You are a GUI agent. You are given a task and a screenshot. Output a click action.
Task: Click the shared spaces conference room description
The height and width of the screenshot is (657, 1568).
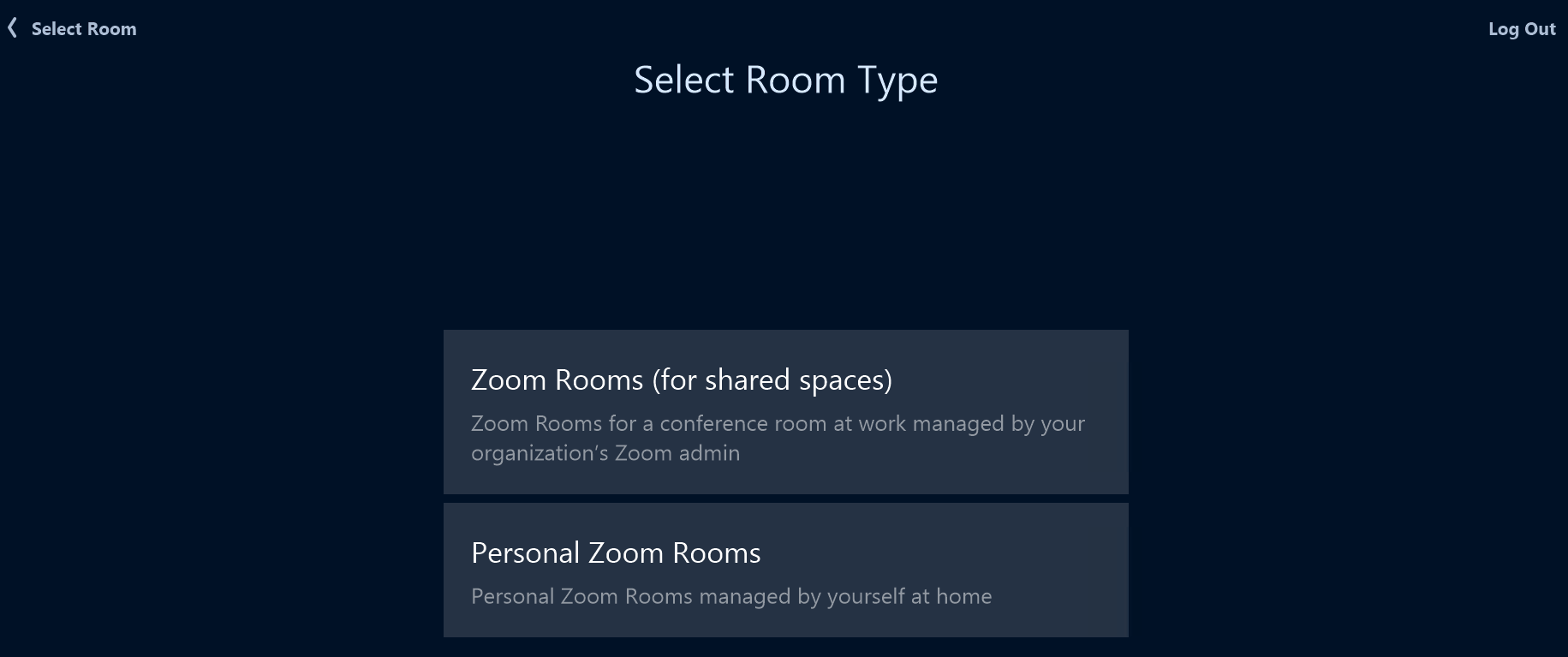(x=778, y=438)
